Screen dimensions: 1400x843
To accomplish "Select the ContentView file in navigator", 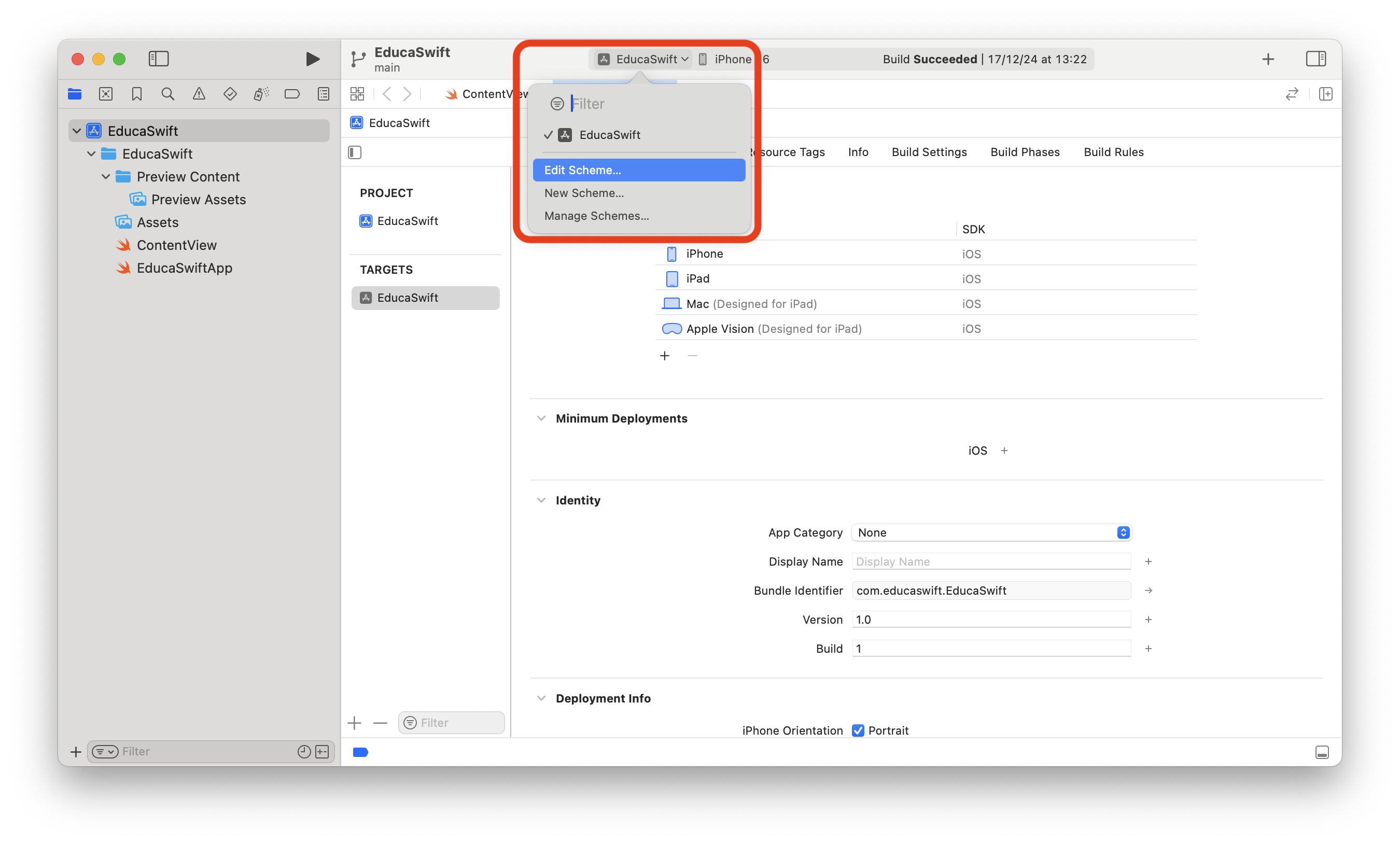I will tap(176, 245).
